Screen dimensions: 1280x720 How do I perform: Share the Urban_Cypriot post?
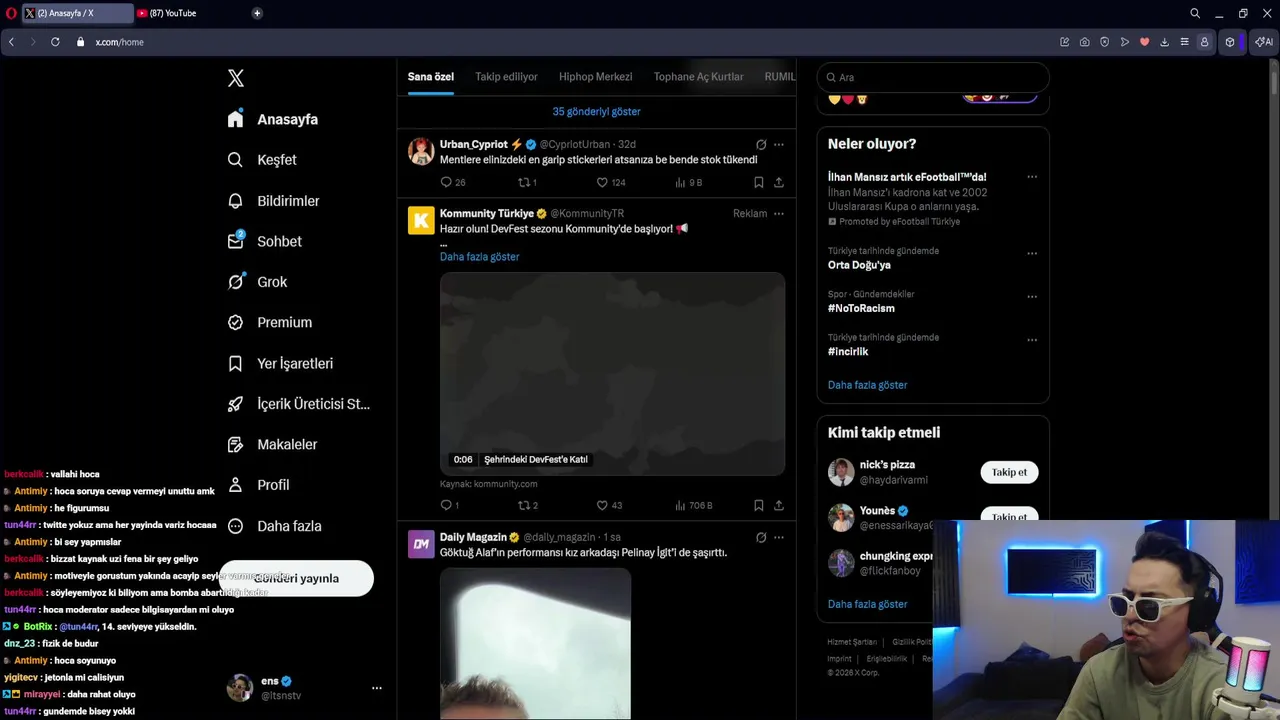[x=779, y=182]
